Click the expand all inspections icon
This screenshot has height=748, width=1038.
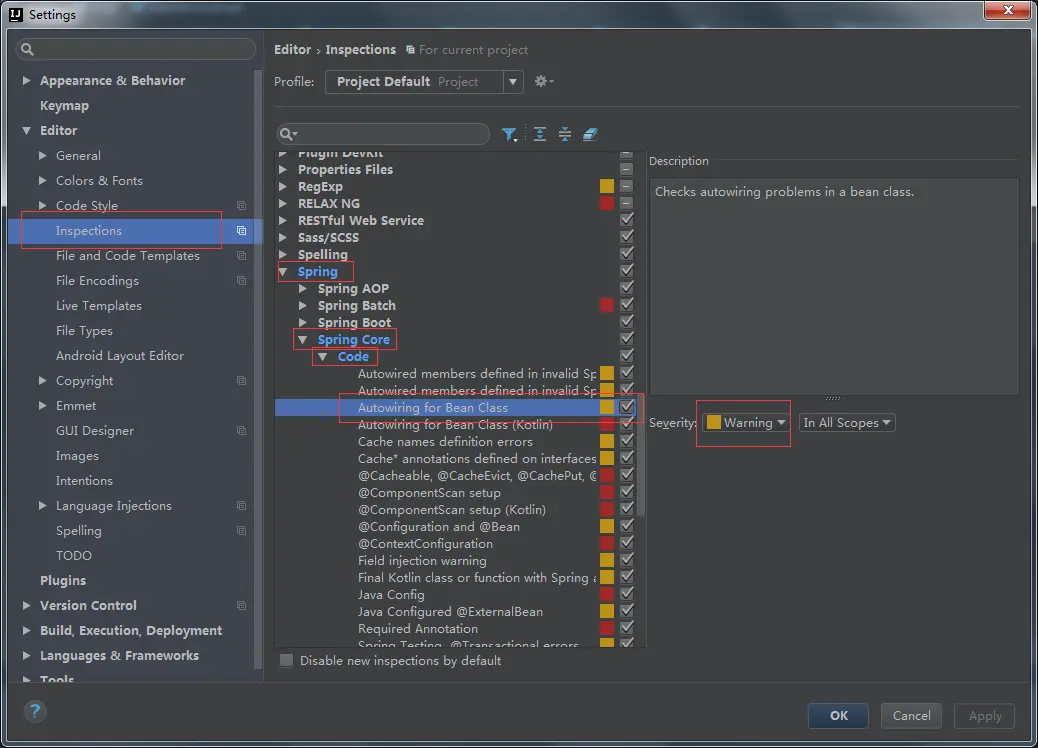point(540,134)
